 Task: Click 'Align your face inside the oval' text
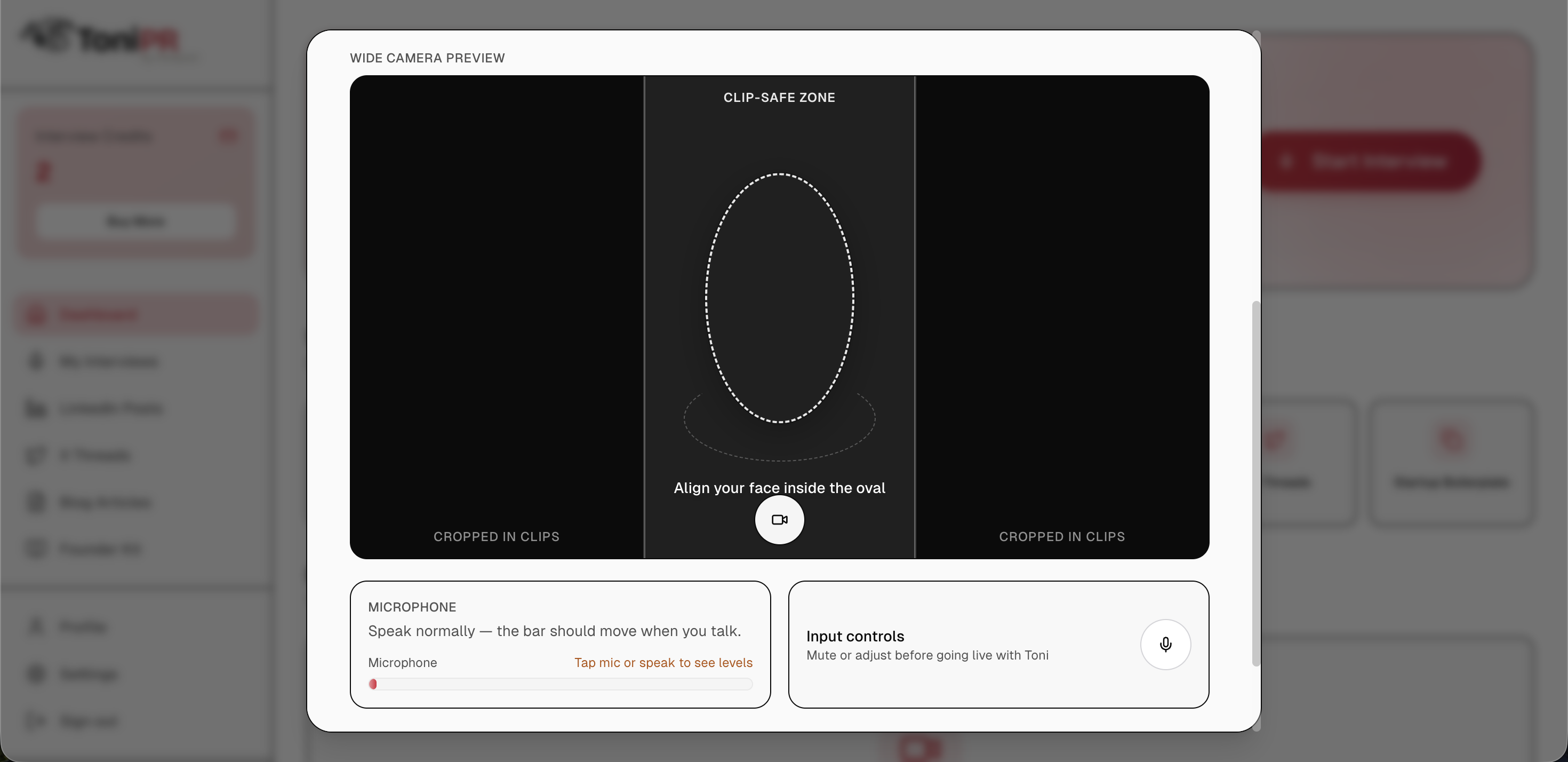click(779, 488)
